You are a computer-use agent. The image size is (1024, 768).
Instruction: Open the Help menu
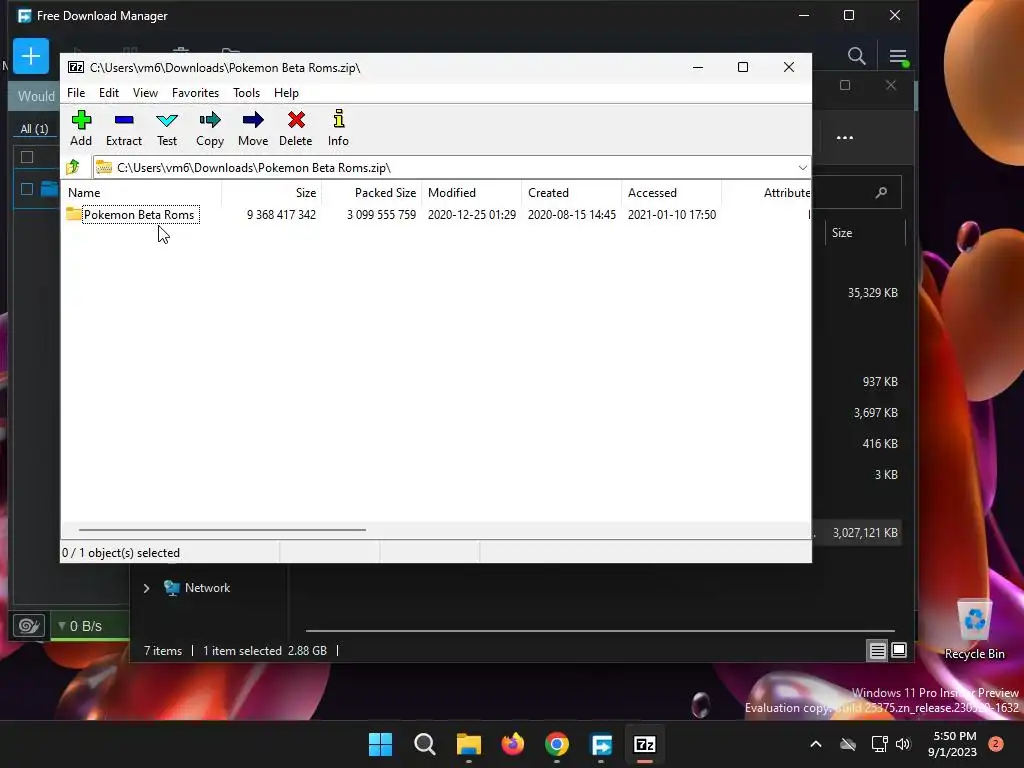tap(286, 93)
